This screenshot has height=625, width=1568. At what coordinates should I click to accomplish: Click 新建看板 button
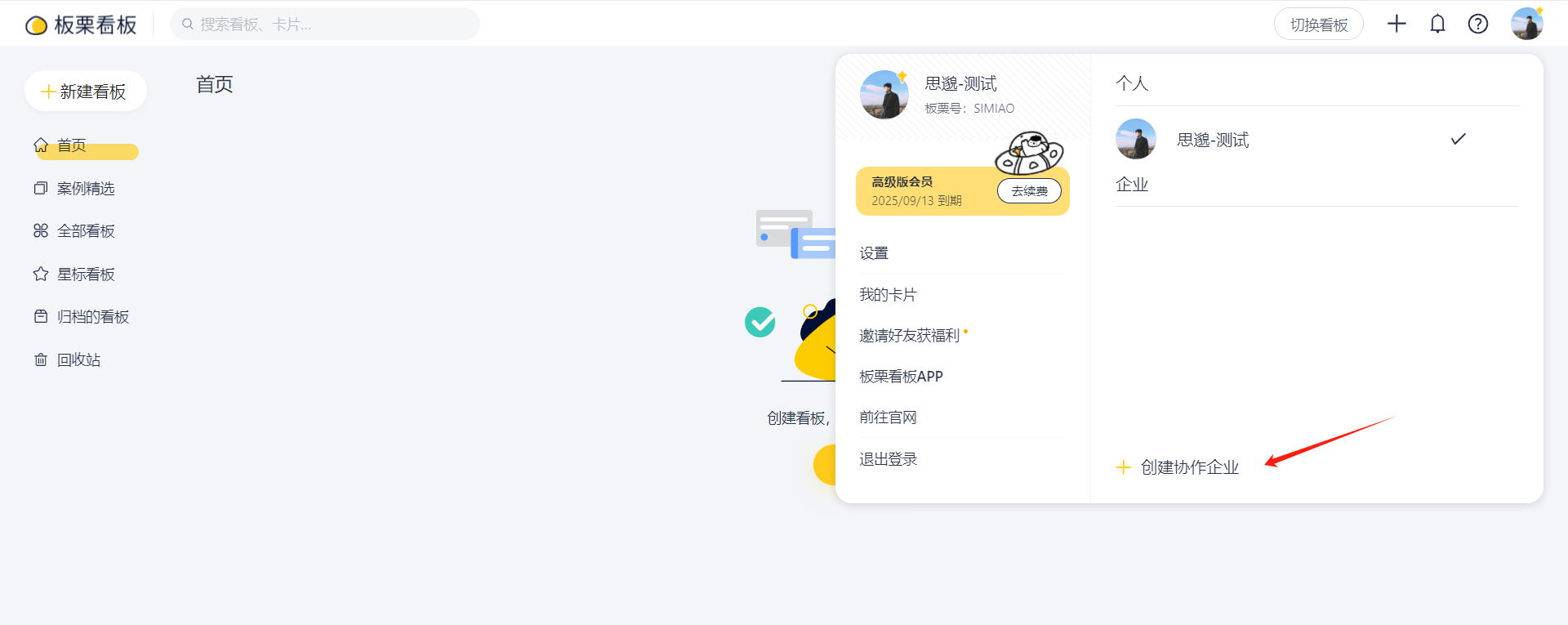[x=86, y=92]
